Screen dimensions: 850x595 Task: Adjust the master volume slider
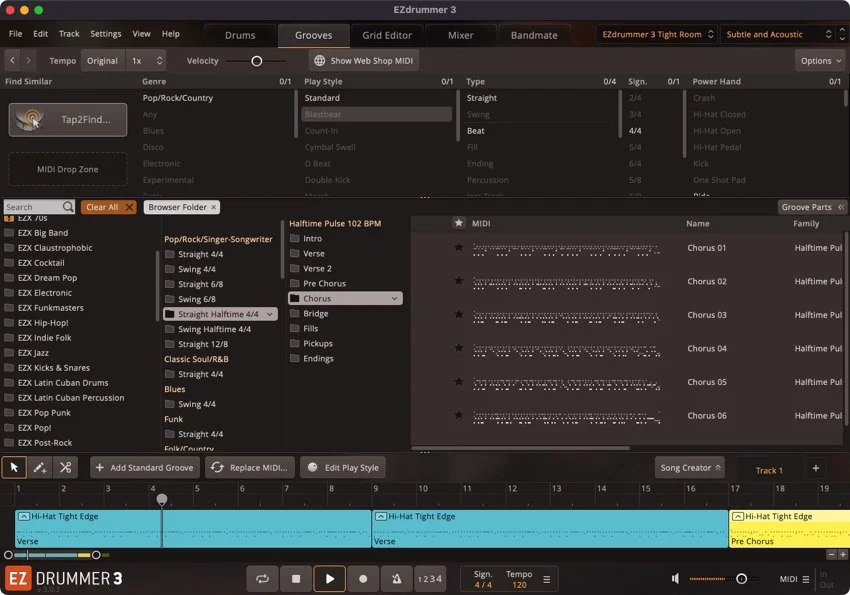pos(742,579)
